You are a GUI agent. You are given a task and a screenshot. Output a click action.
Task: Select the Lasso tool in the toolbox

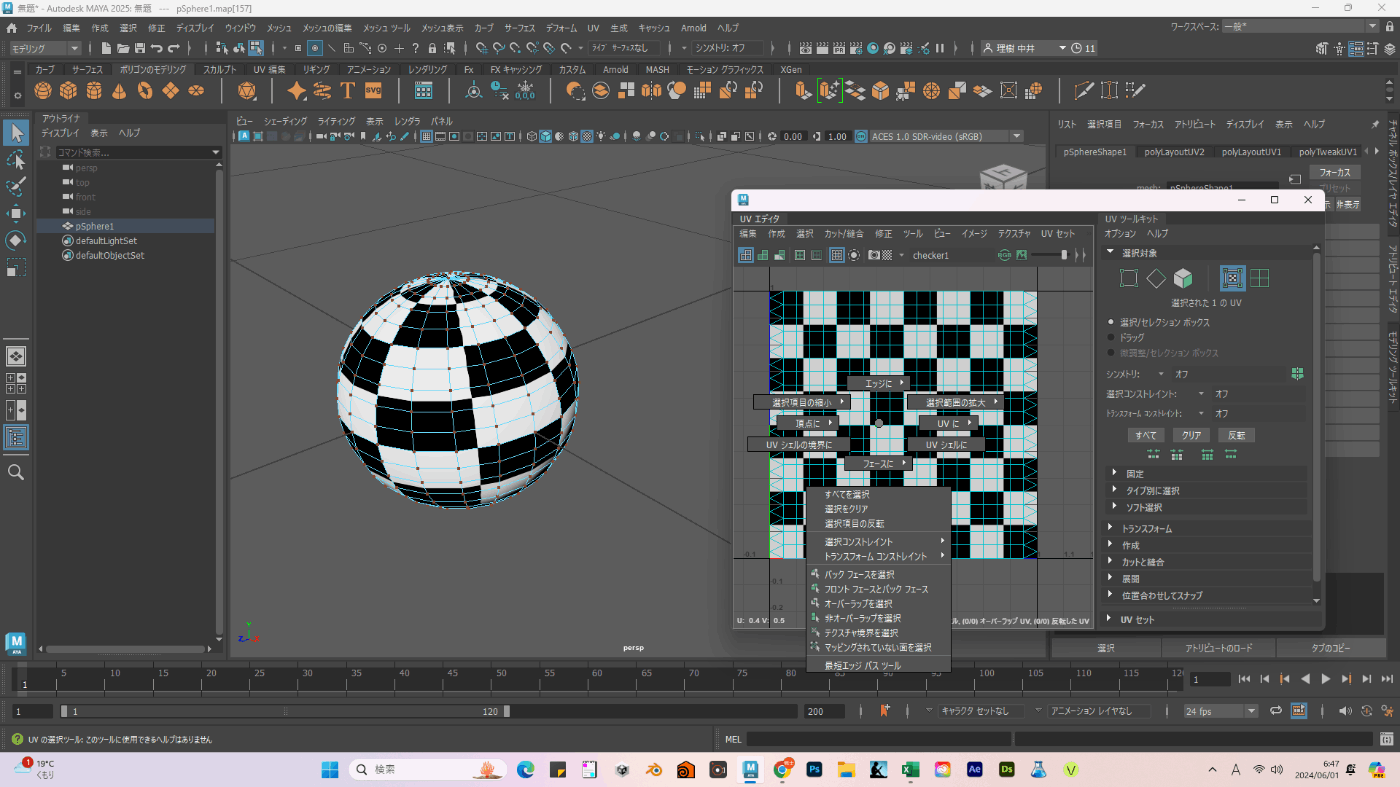[16, 160]
